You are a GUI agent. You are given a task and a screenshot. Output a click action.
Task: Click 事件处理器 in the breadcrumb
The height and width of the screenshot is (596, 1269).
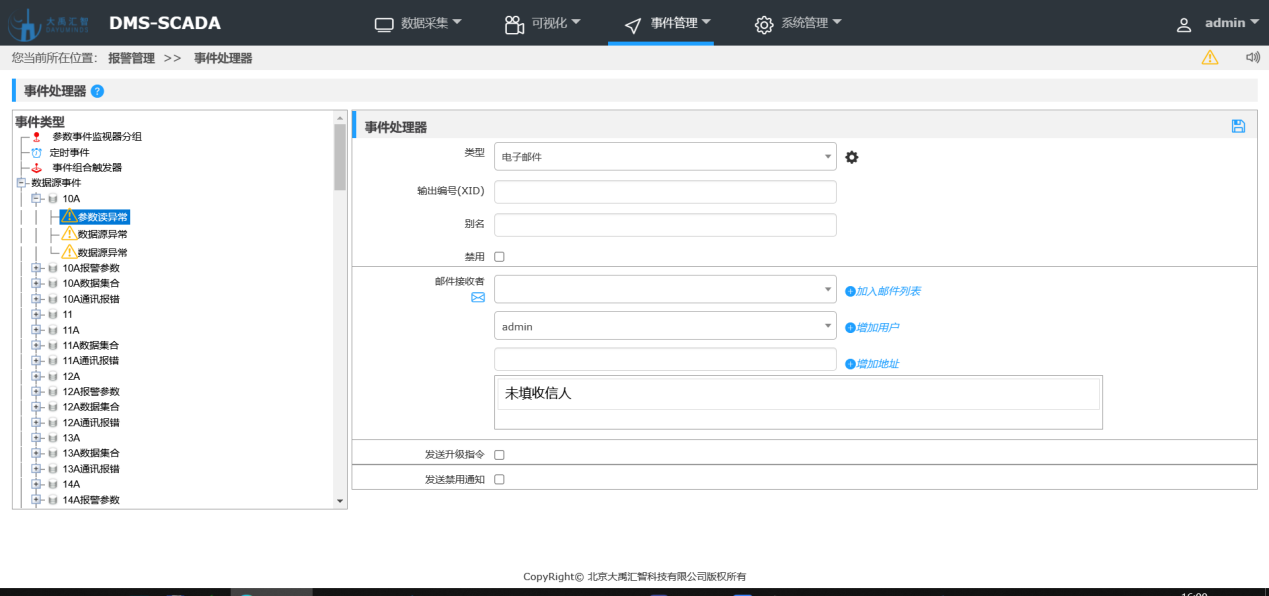point(223,58)
